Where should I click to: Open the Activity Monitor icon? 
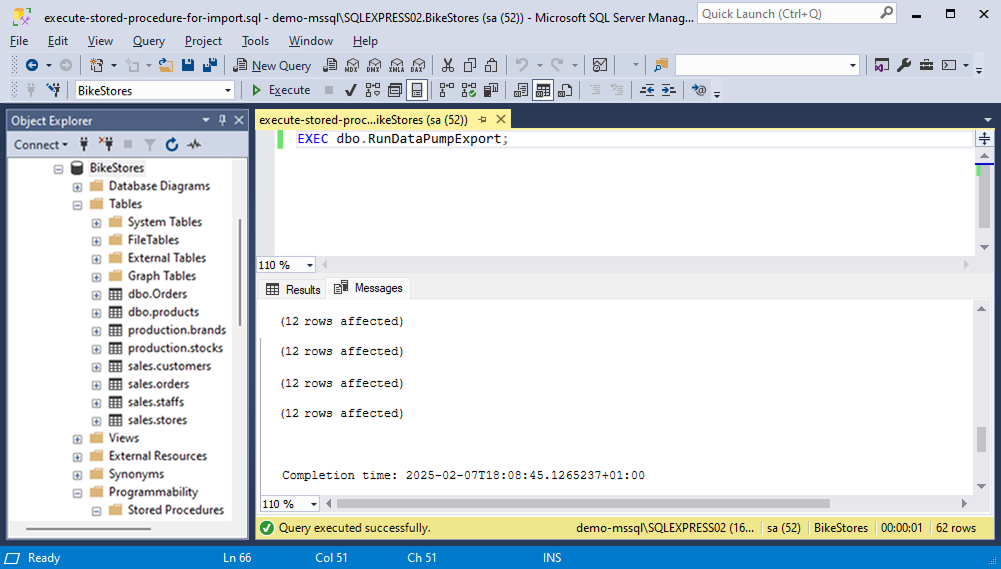(599, 65)
